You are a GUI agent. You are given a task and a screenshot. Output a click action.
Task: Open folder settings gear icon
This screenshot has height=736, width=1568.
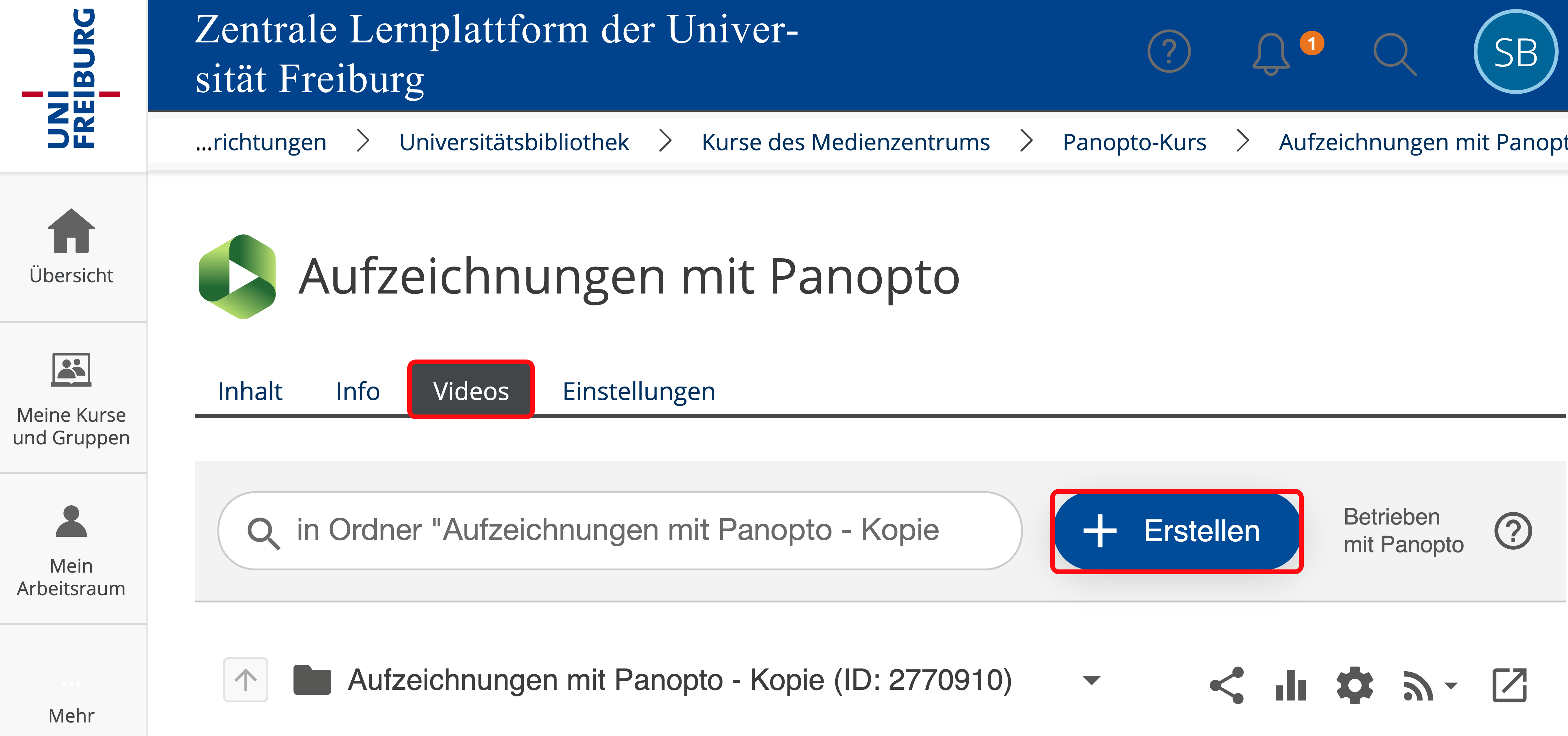click(1355, 685)
